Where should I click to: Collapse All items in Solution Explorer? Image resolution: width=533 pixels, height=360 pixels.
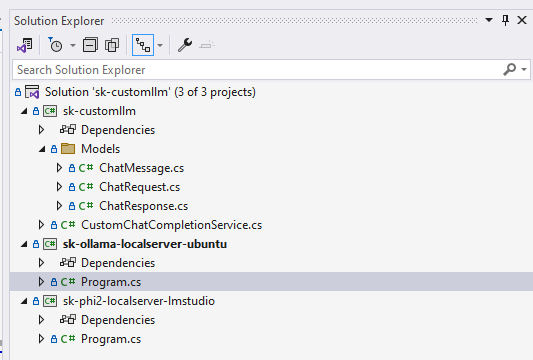pyautogui.click(x=90, y=45)
